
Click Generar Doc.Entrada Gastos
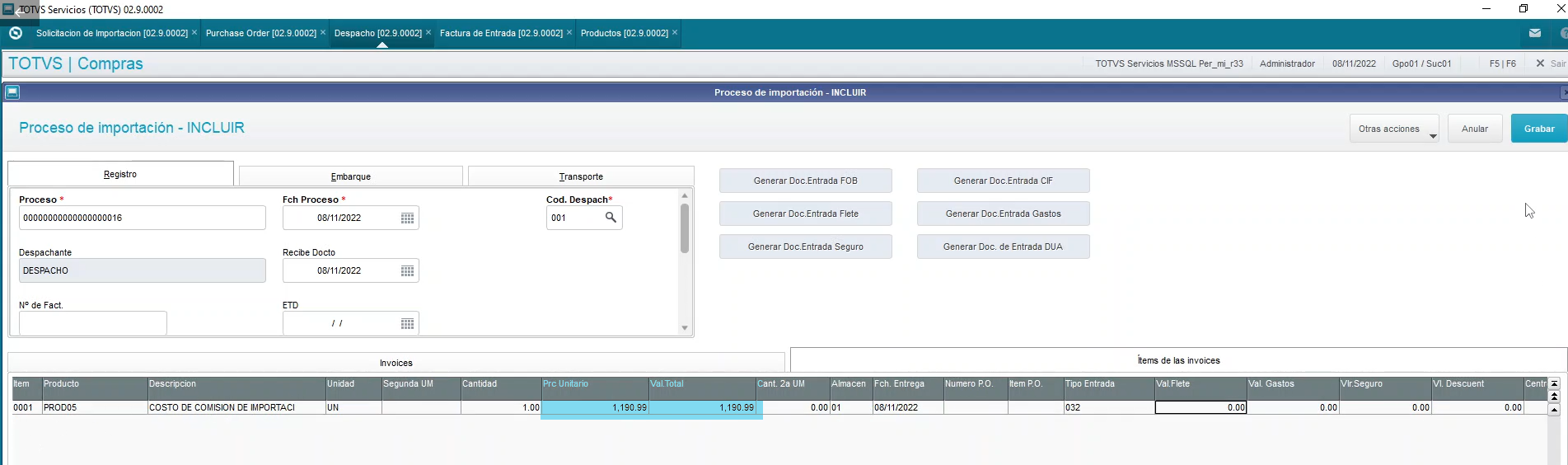pos(1004,214)
